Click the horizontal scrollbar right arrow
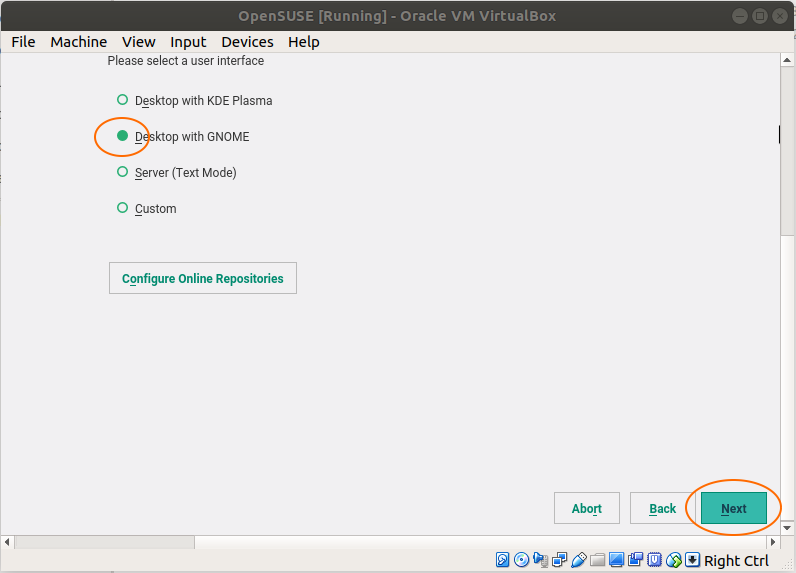Viewport: 796px width, 573px height. click(x=773, y=542)
